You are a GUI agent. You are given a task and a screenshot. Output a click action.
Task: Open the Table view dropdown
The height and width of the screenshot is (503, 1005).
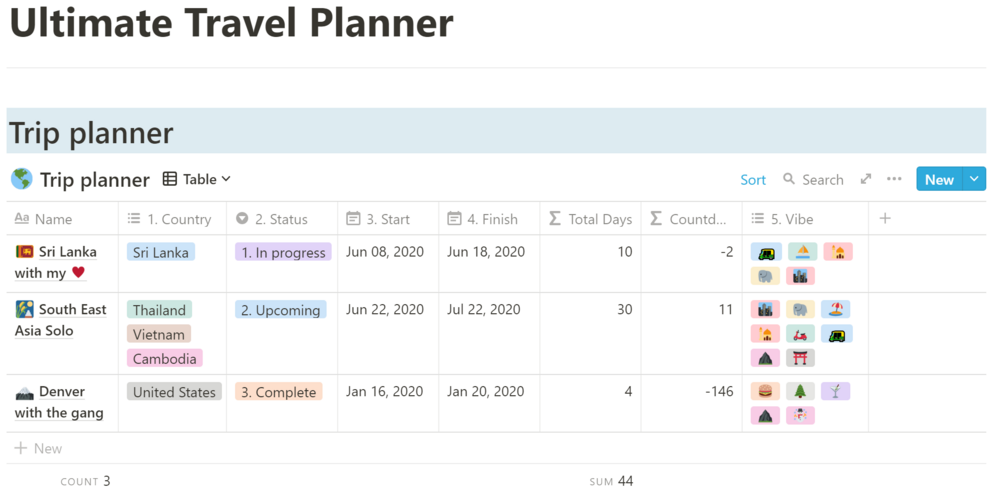pos(197,179)
